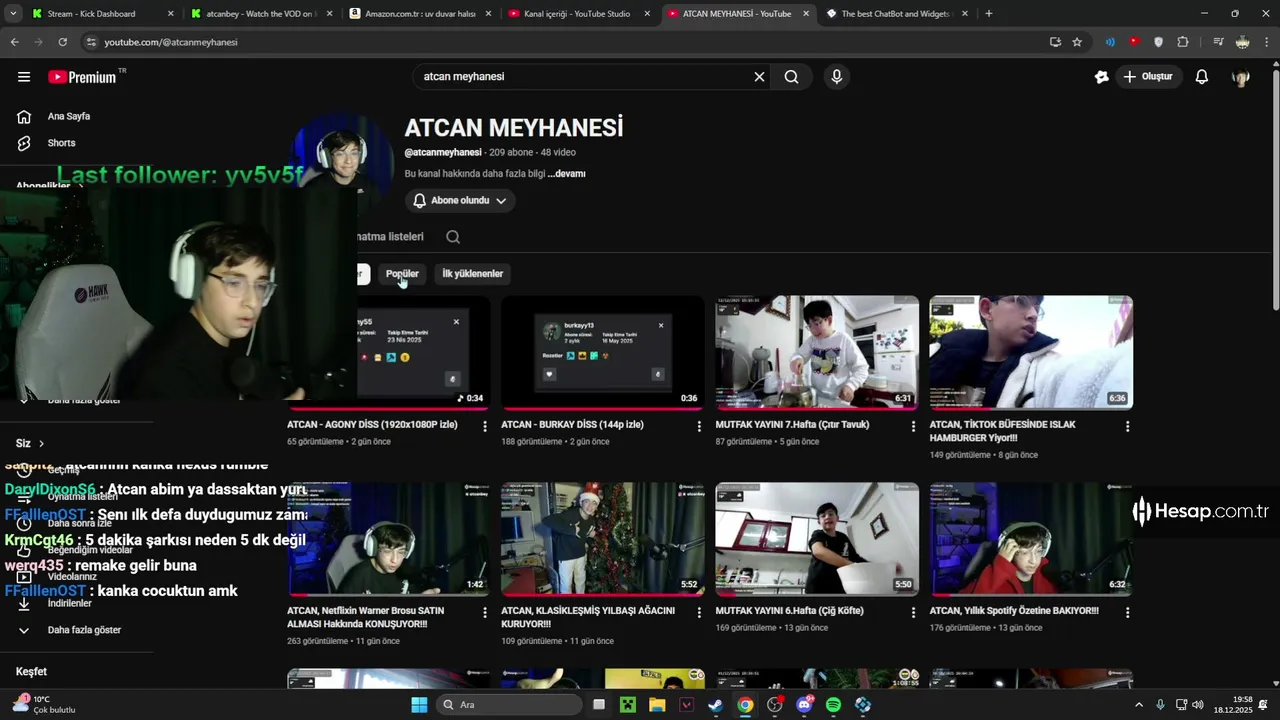Open Discord from the taskbar
Image resolution: width=1280 pixels, height=720 pixels.
point(805,705)
